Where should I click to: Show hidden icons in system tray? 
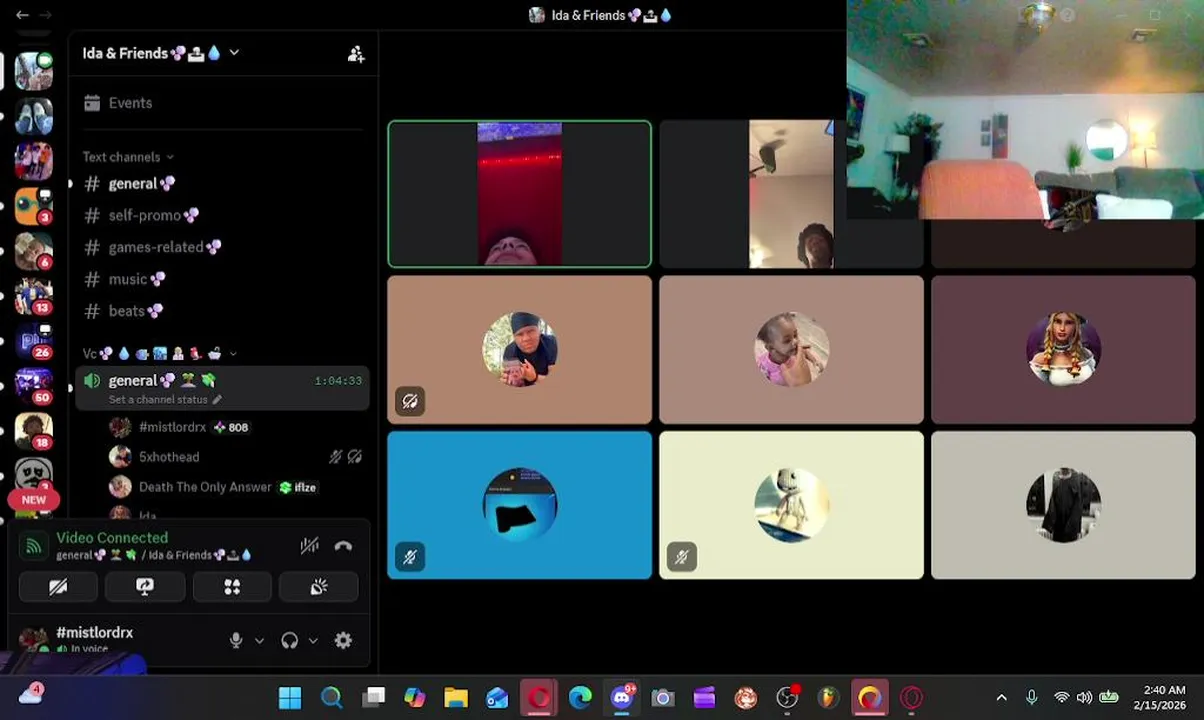(1001, 697)
